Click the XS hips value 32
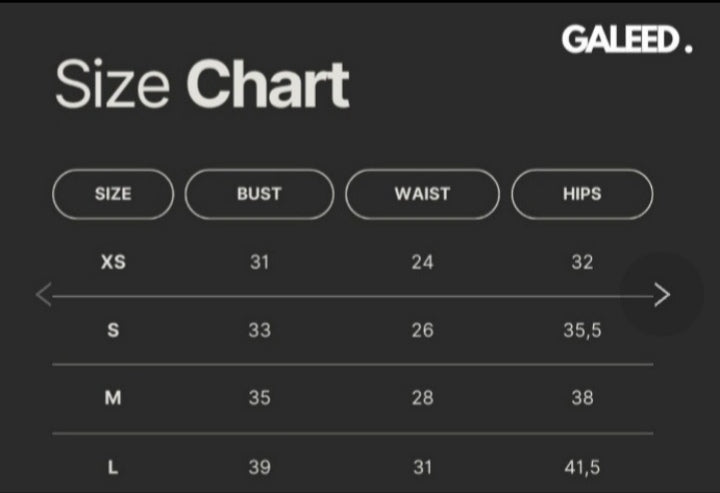Viewport: 720px width, 493px height. [582, 262]
